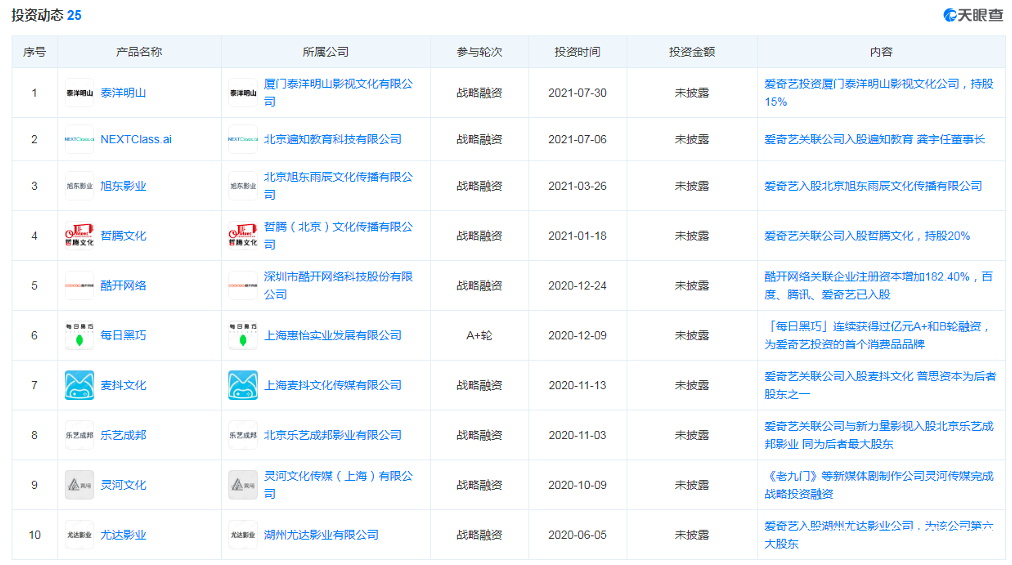Click the 哲腾文化 red product logo

coord(79,236)
